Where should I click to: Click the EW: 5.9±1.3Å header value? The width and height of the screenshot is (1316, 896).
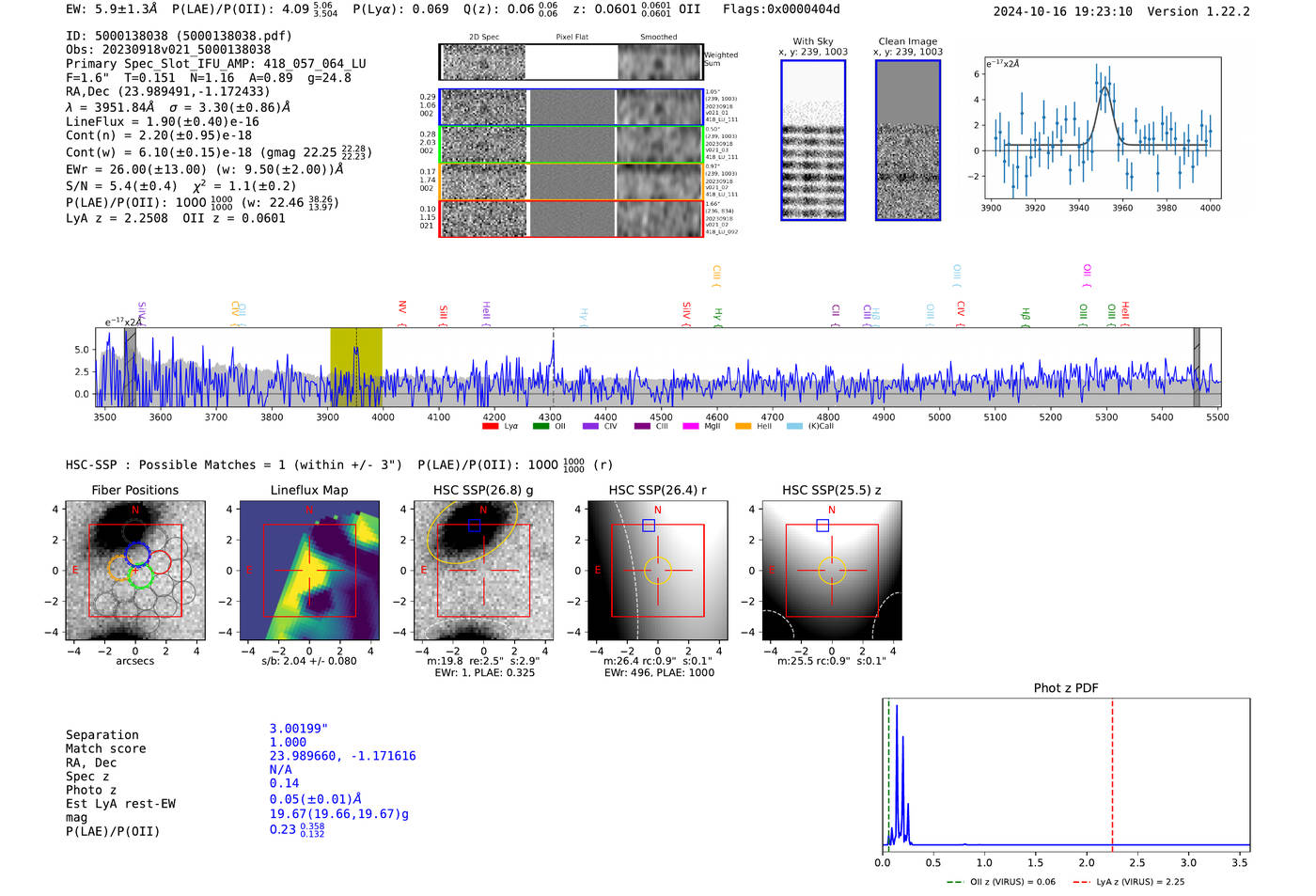point(113,9)
